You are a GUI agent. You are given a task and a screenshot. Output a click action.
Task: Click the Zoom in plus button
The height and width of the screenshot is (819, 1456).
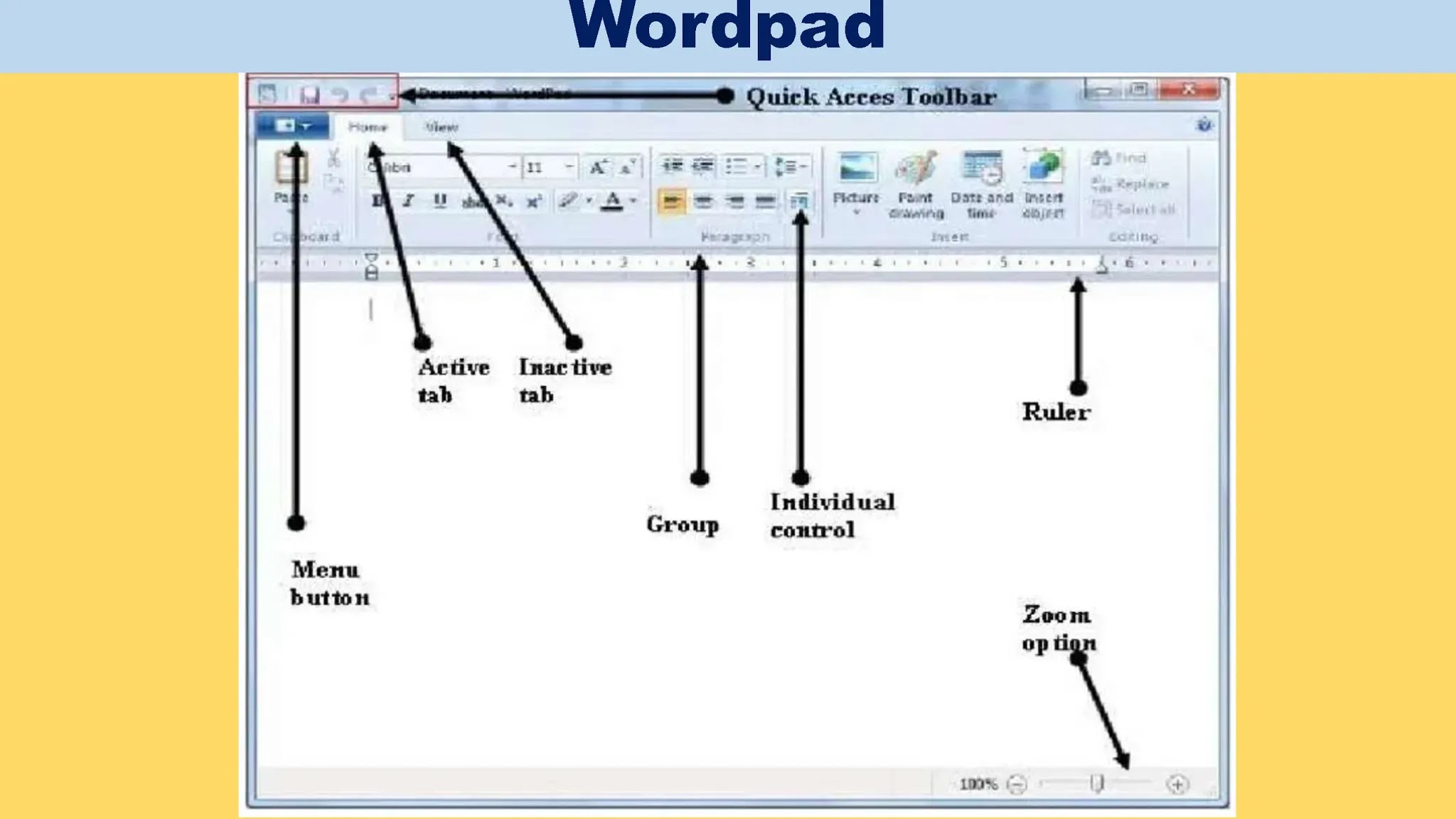(x=1177, y=784)
